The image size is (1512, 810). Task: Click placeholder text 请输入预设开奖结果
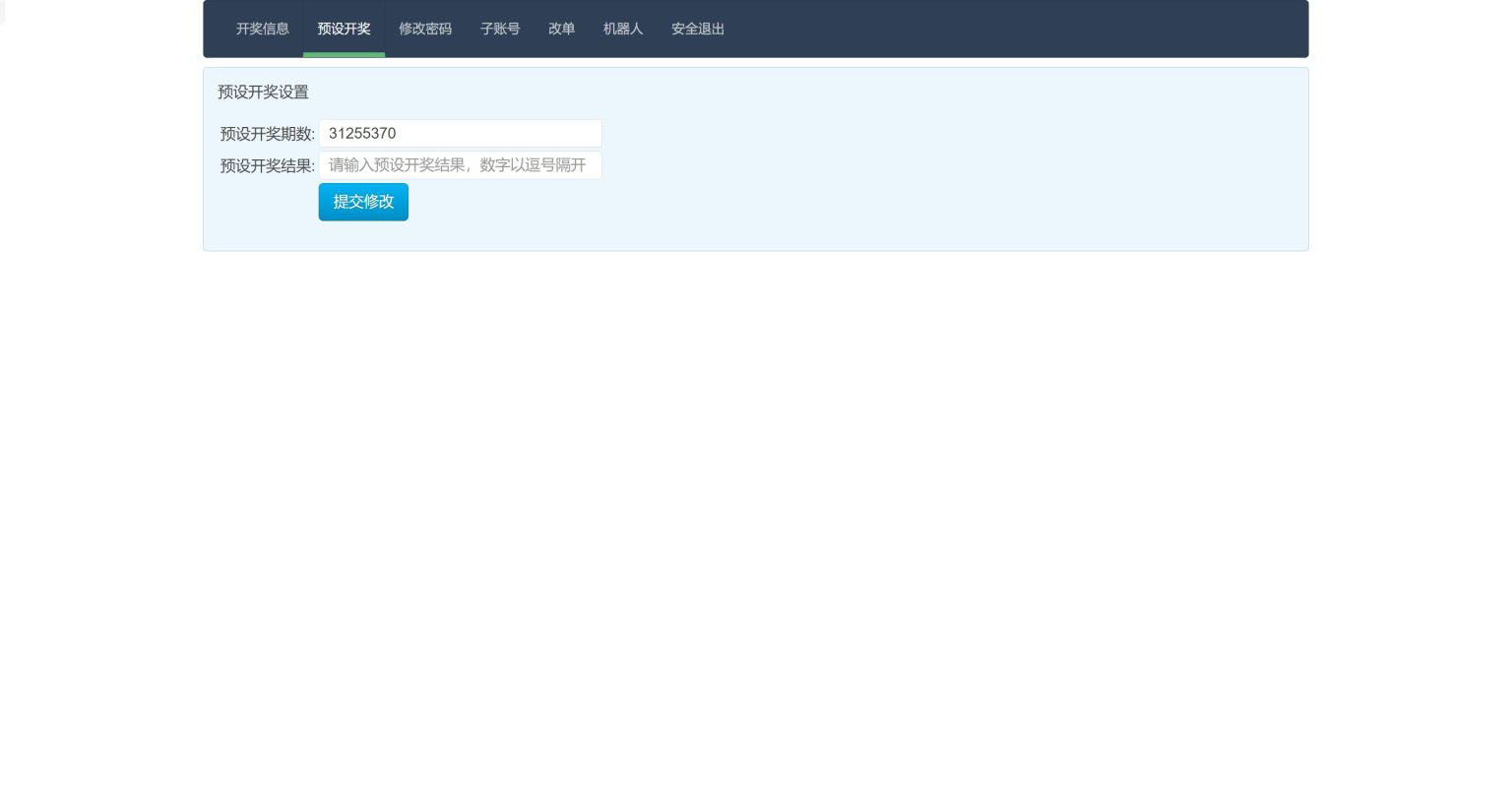coord(457,165)
